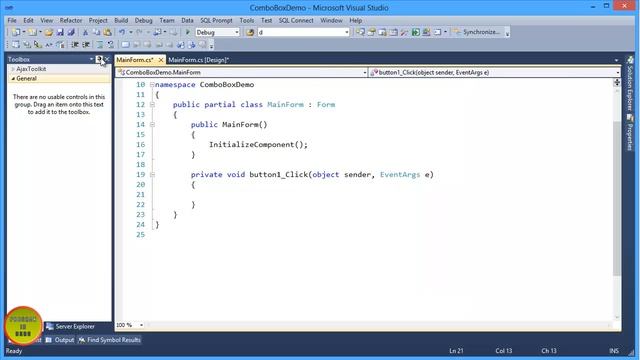The image size is (640, 360).
Task: Click the Uncomment selected lines icon
Action: pos(111,44)
